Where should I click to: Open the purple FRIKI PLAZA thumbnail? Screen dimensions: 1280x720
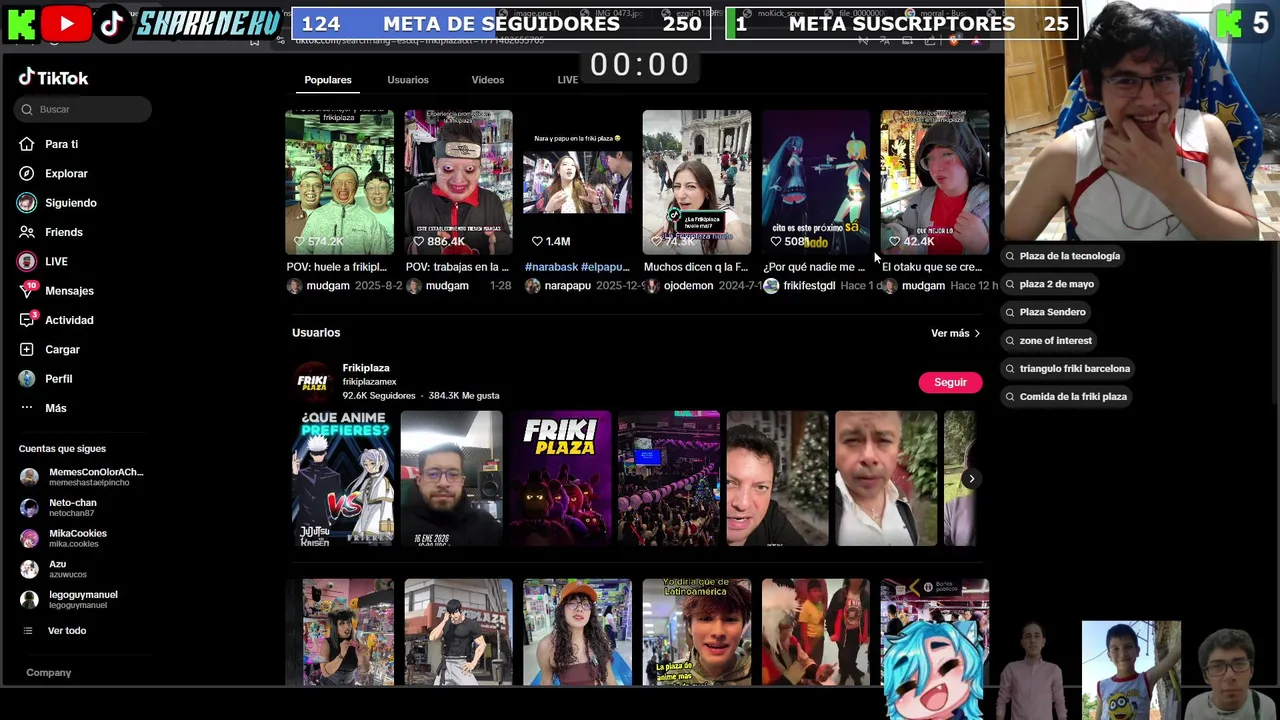[x=560, y=479]
